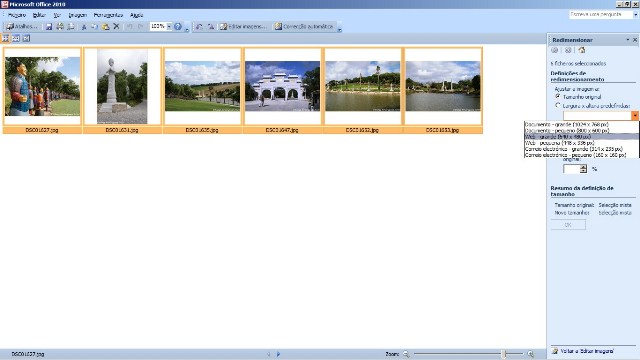640x360 pixels.
Task: Go to next picture arrow
Action: click(278, 354)
